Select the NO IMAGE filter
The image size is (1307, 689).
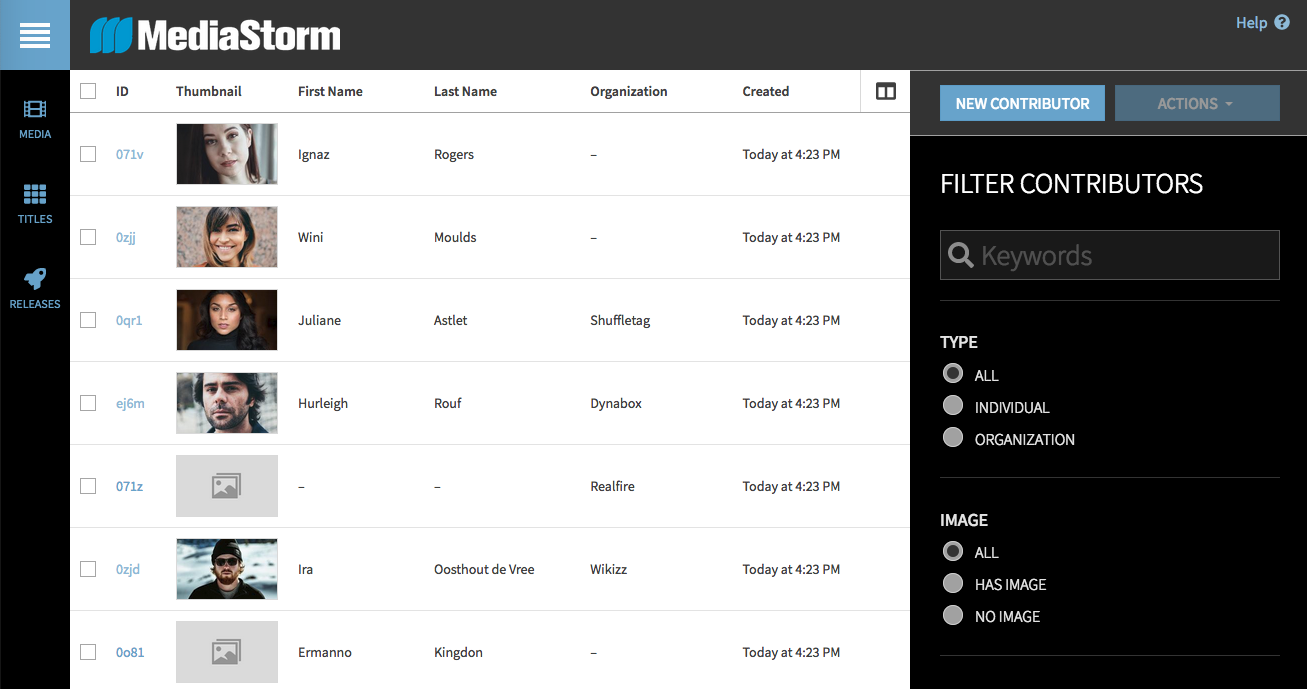(x=953, y=615)
